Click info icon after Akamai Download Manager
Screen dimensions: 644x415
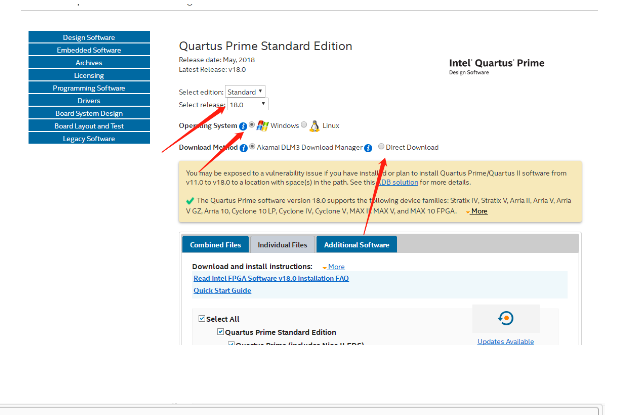[368, 148]
